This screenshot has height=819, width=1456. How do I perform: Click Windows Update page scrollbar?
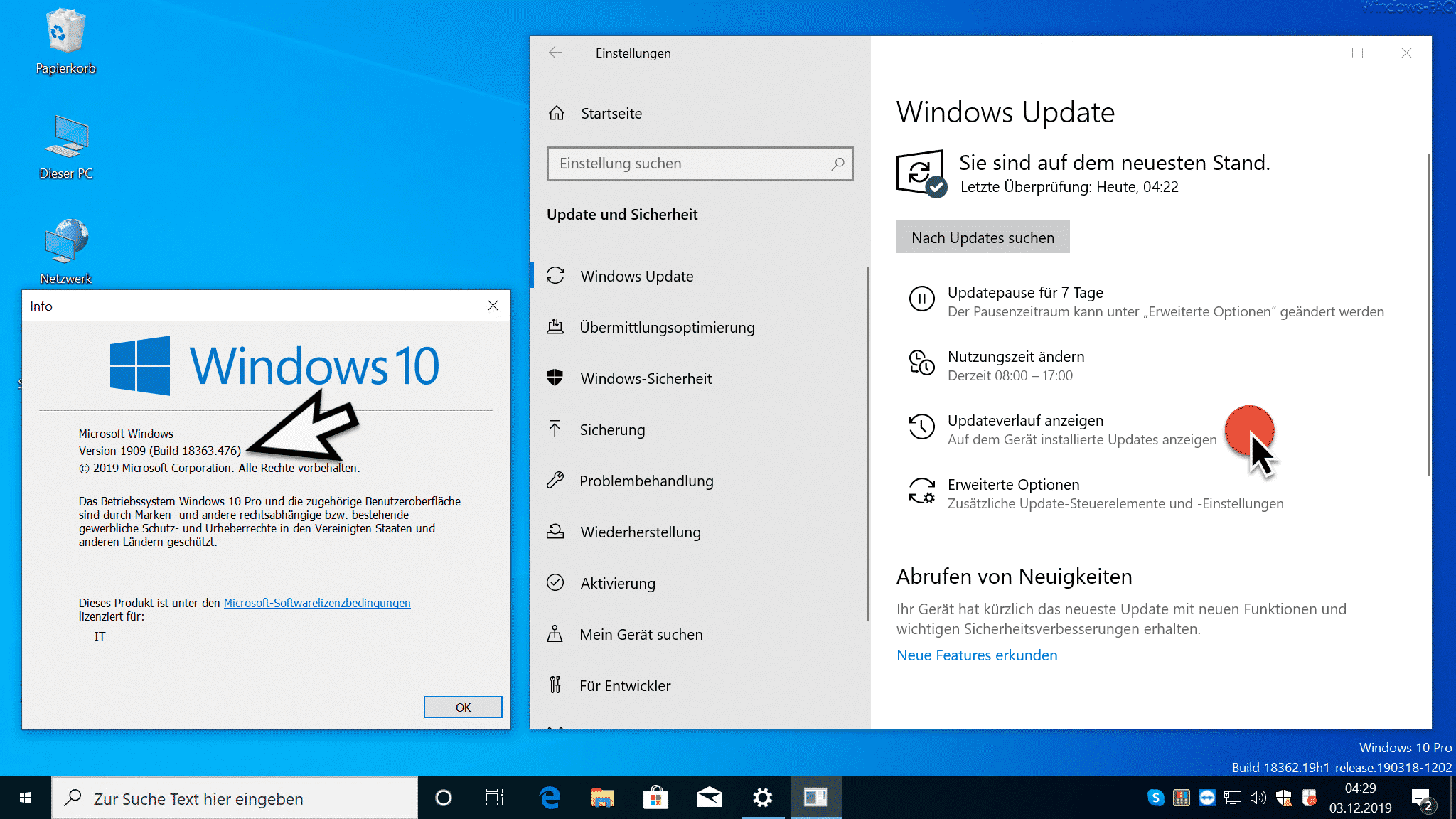[1428, 315]
